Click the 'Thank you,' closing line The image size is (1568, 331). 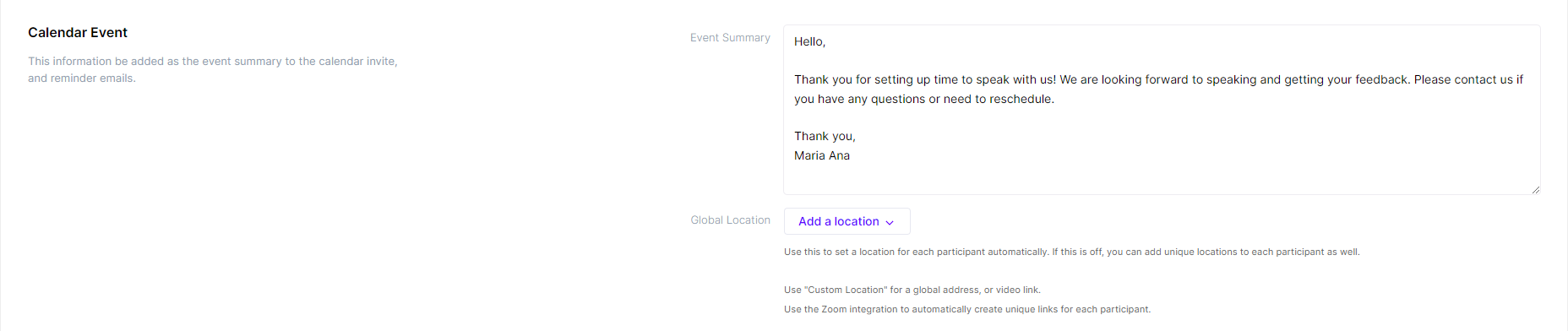click(x=825, y=136)
